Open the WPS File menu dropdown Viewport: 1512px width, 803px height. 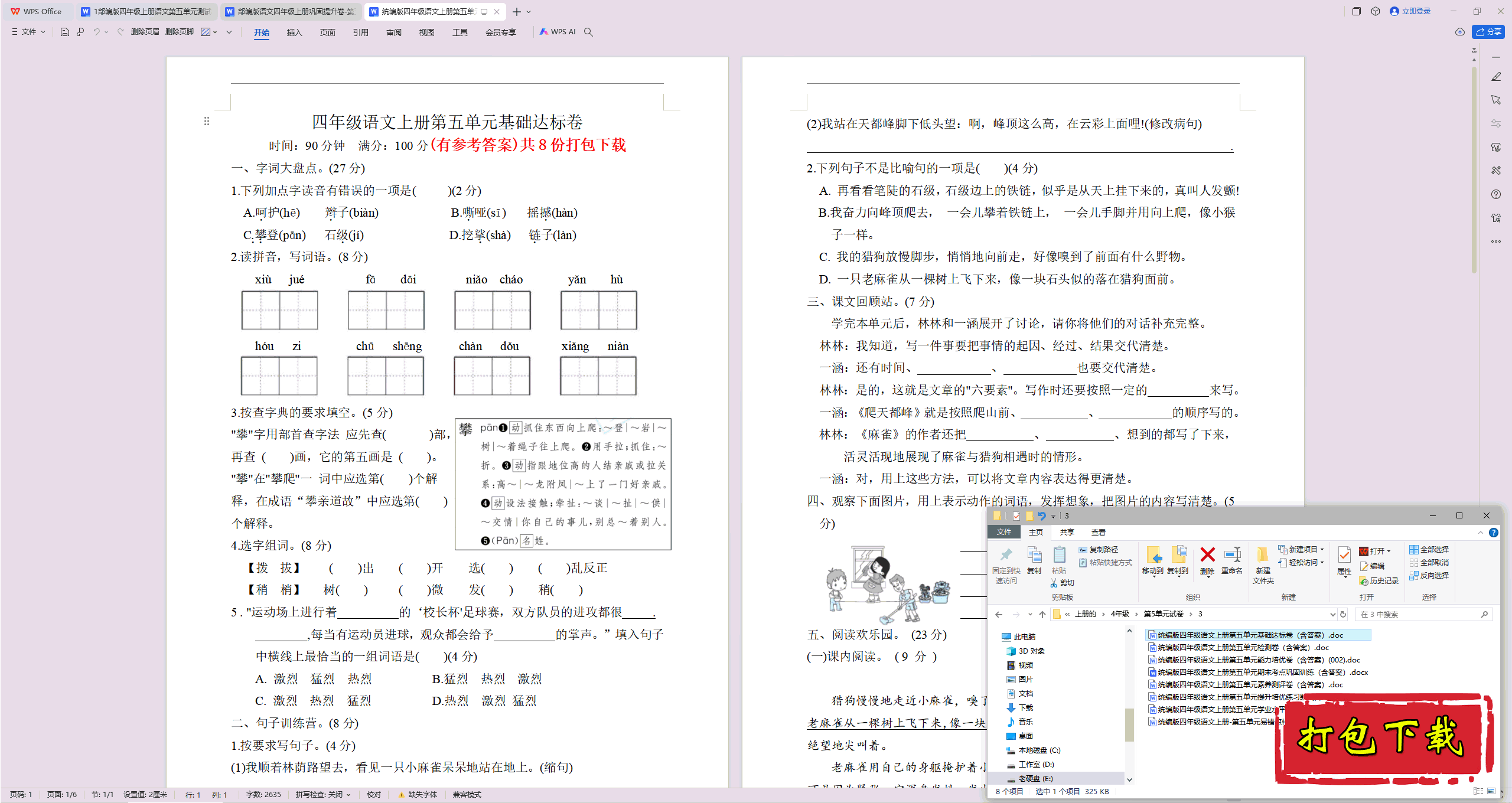(x=28, y=32)
